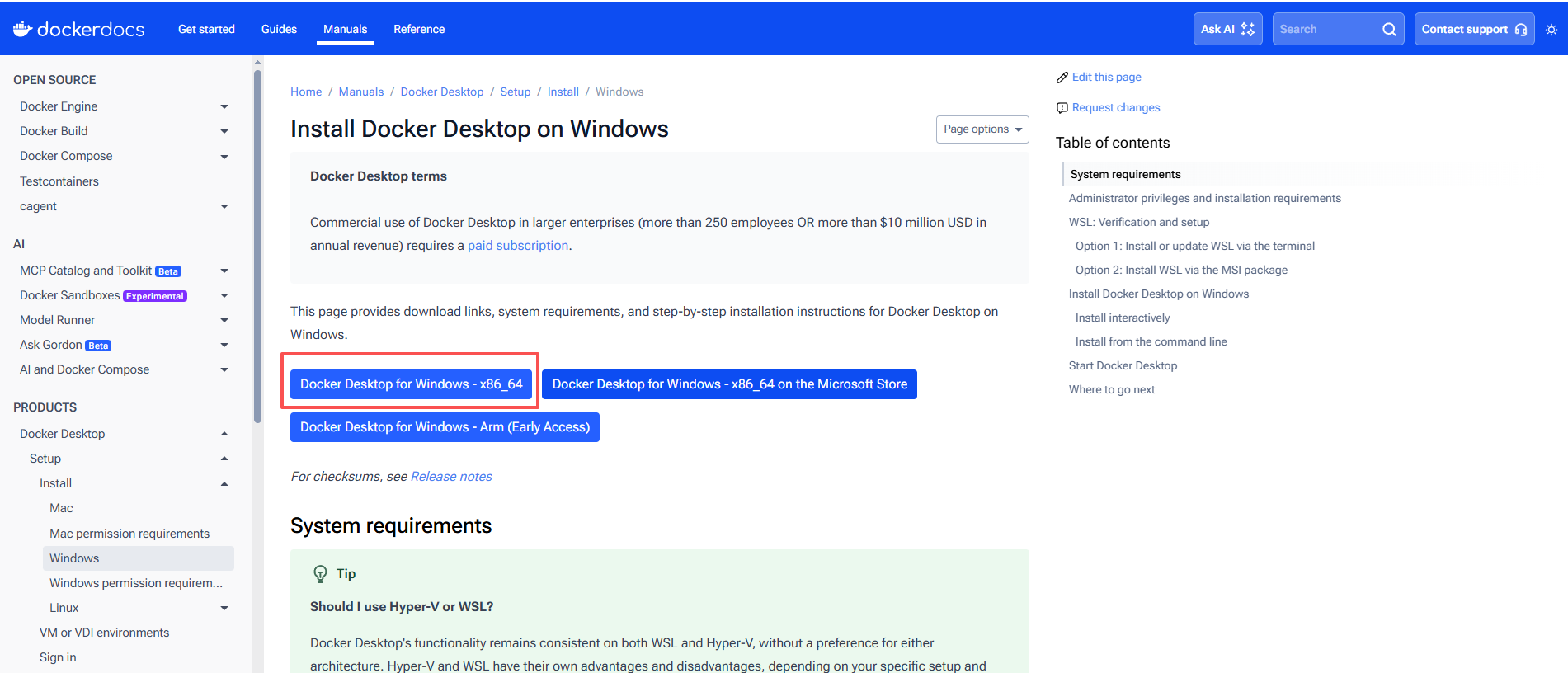Screen dimensions: 1568x673
Task: Open the Get started tab
Action: 206,29
